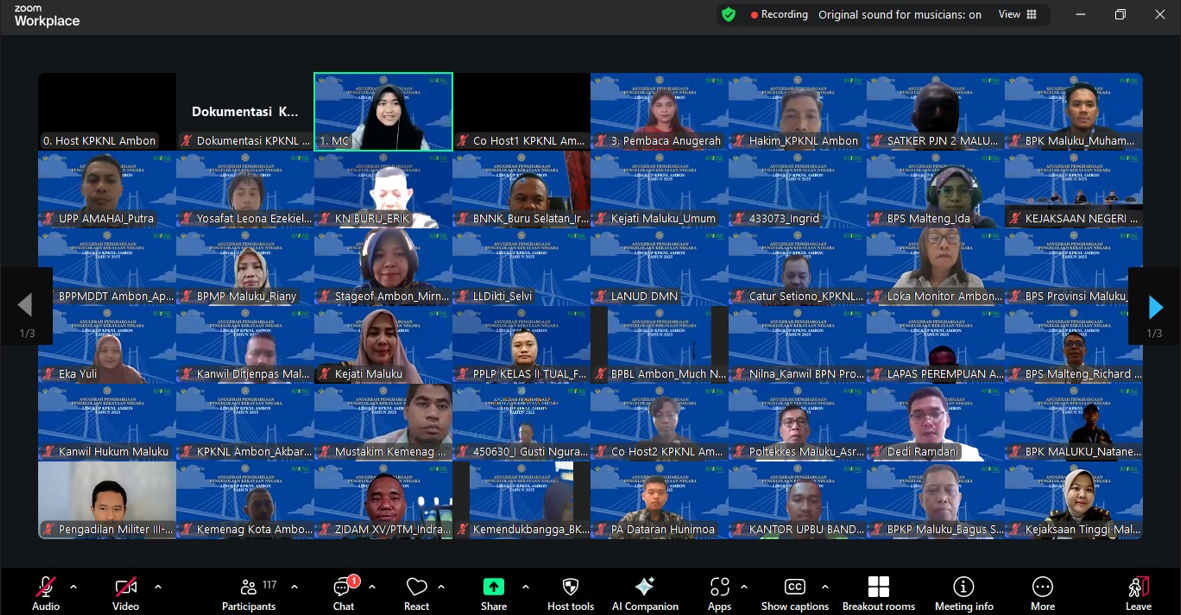Expand audio options arrow next to Audio

73,587
